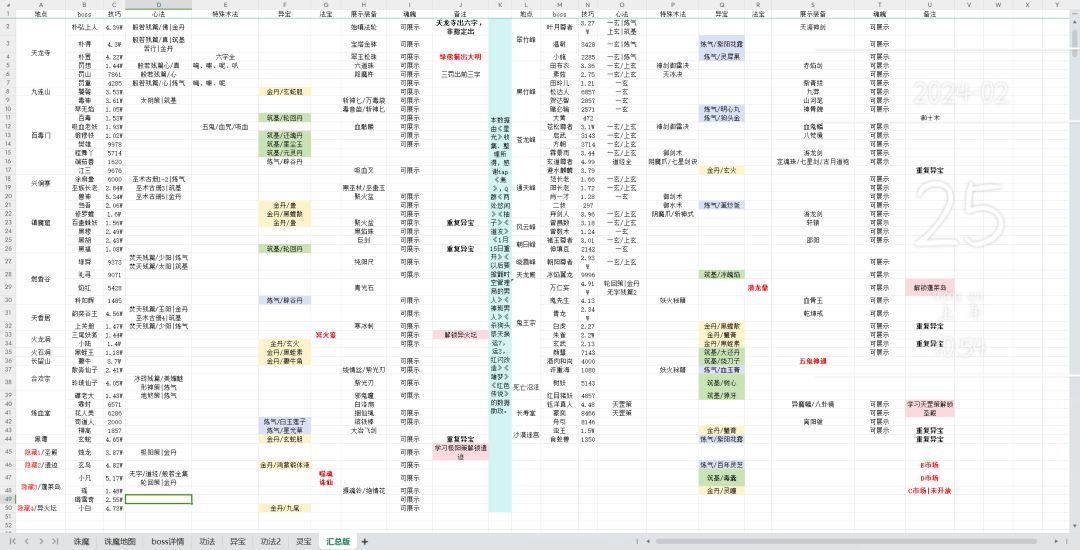The height and width of the screenshot is (550, 1080).
Task: Jump to first sheet with navigation arrow
Action: pyautogui.click(x=12, y=542)
